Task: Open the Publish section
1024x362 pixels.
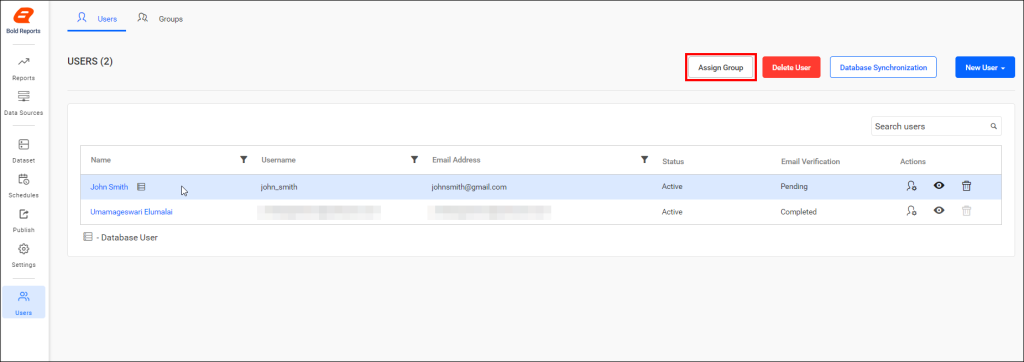Action: pos(24,221)
